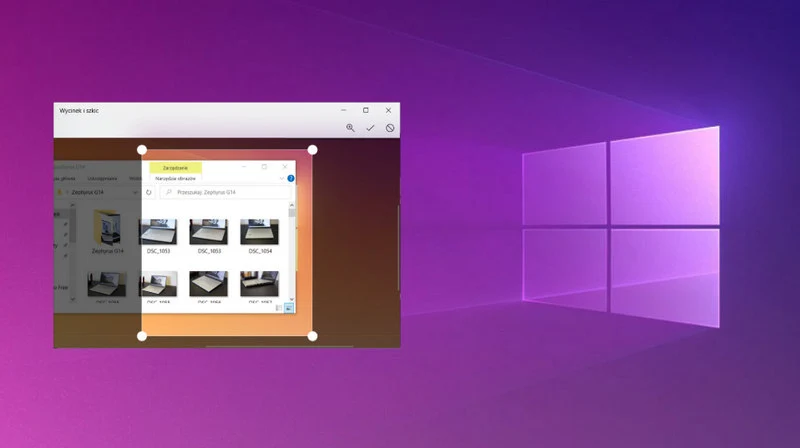Grab the bottom-right crop handle
Image resolution: width=800 pixels, height=448 pixels.
[x=312, y=336]
